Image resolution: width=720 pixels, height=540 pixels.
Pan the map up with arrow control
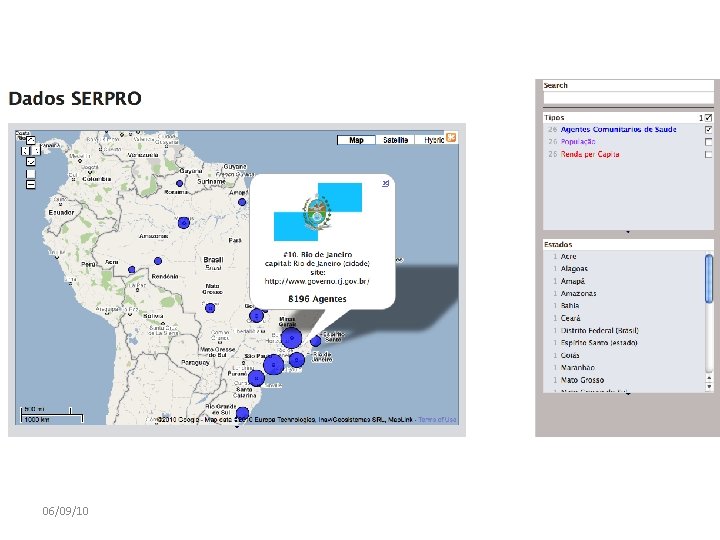[x=31, y=140]
